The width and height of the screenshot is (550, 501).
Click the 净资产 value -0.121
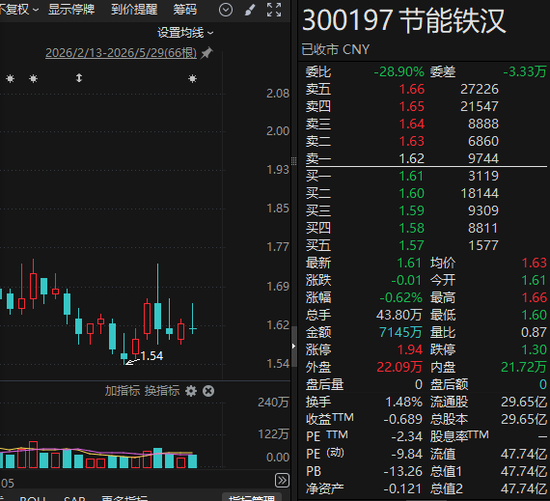[403, 489]
